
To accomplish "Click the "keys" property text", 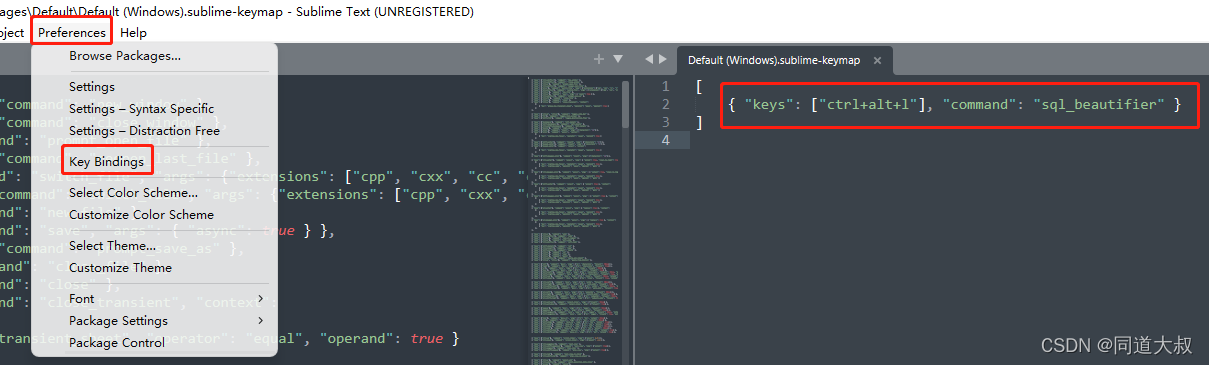I will click(768, 104).
